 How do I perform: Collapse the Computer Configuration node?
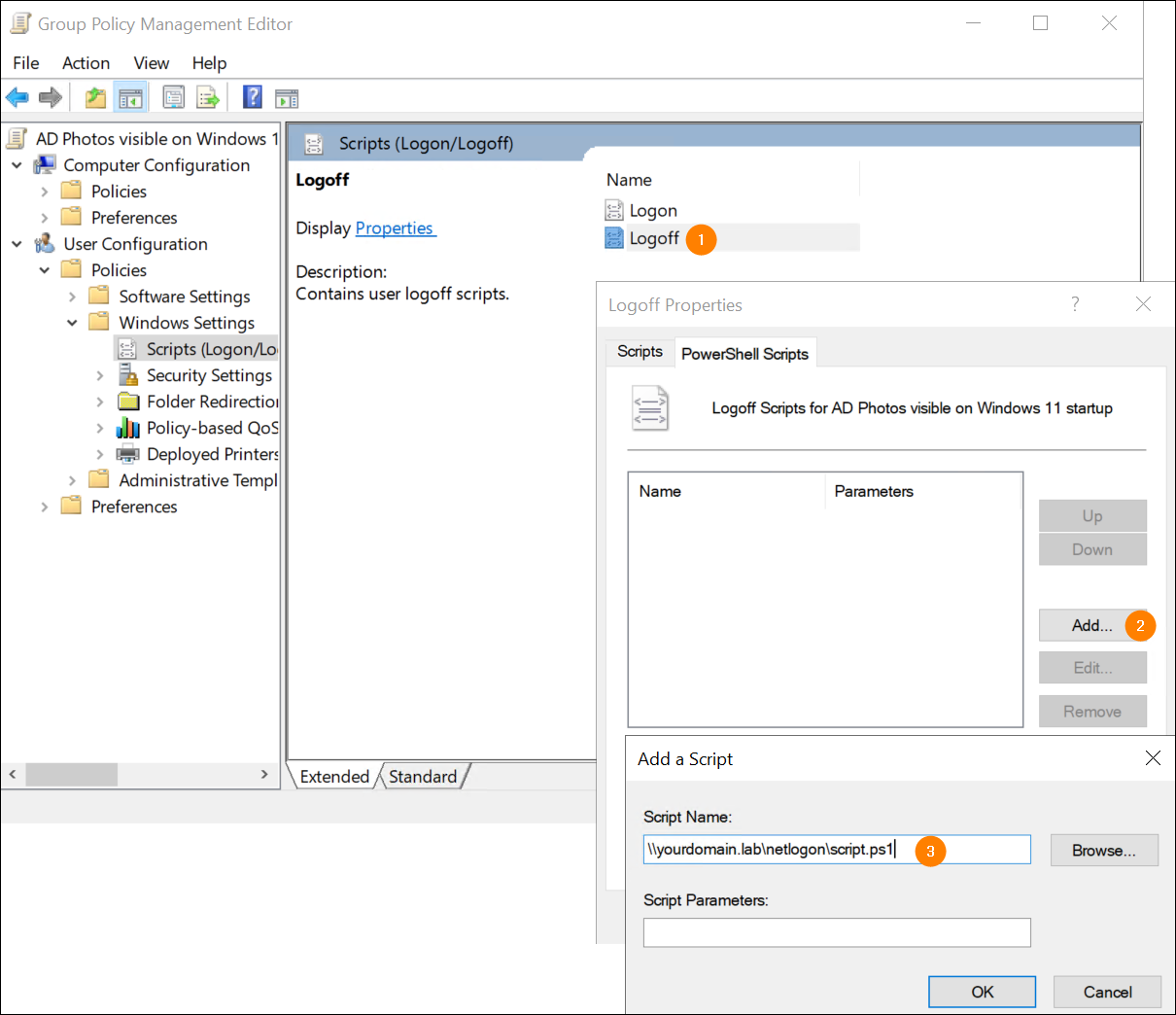coord(17,165)
